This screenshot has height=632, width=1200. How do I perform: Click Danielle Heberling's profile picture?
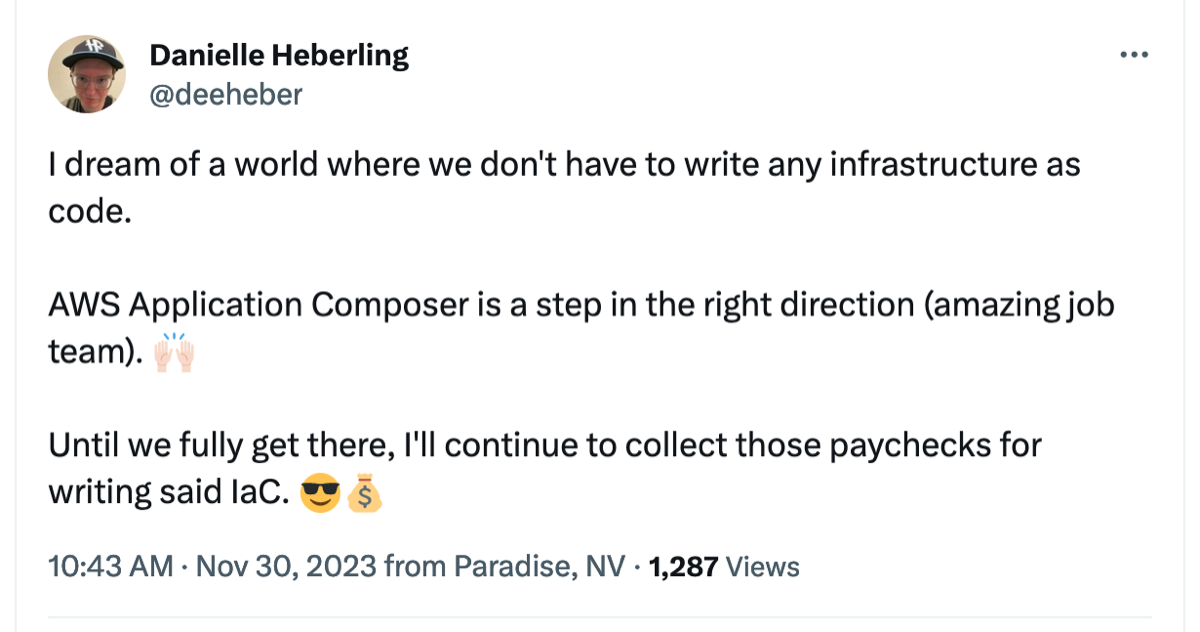(x=87, y=72)
